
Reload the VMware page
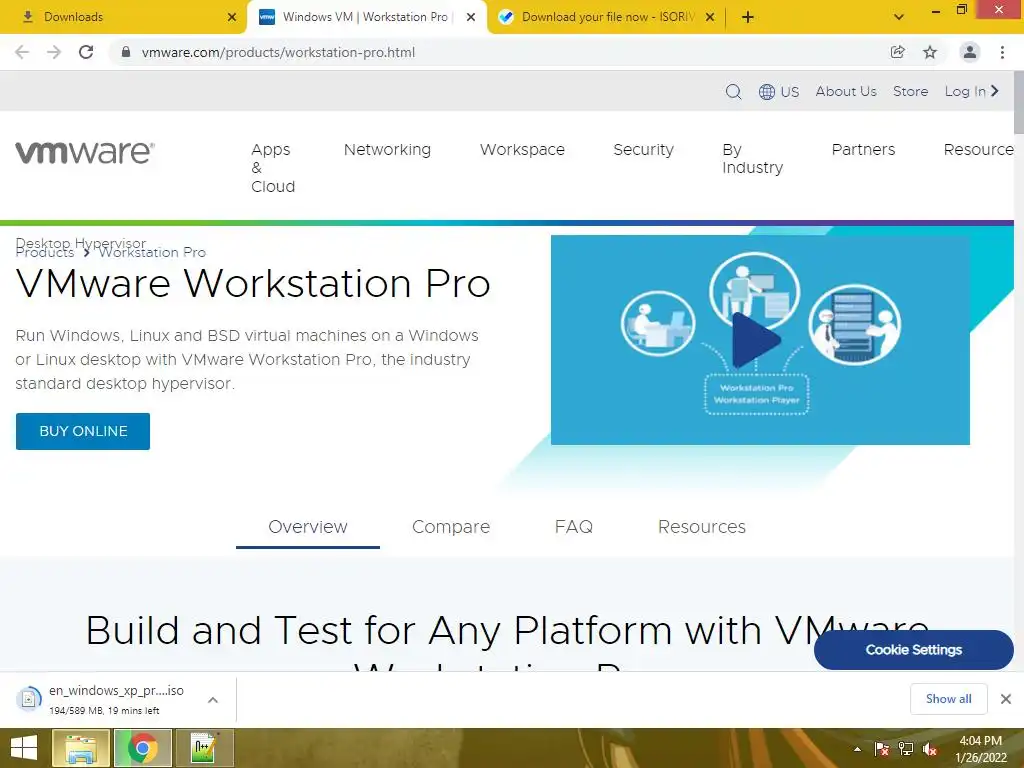click(x=86, y=52)
